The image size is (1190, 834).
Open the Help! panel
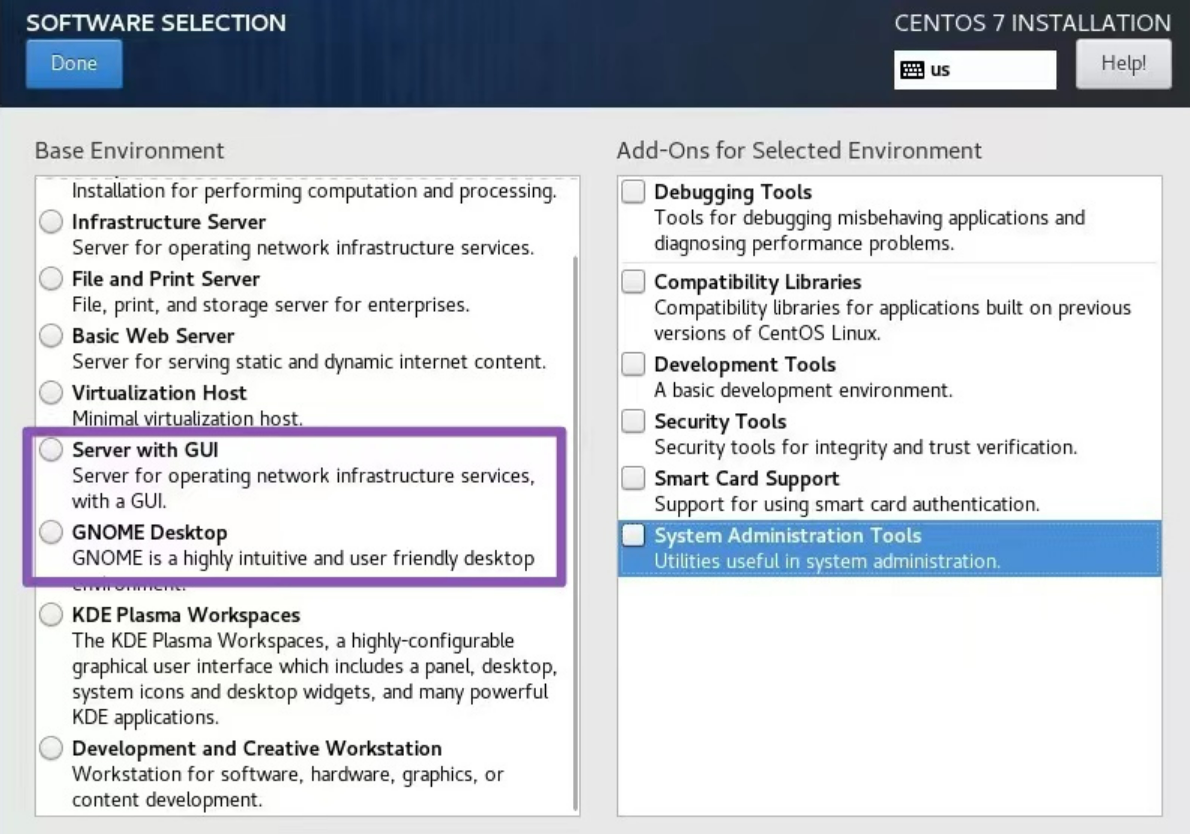coord(1123,62)
